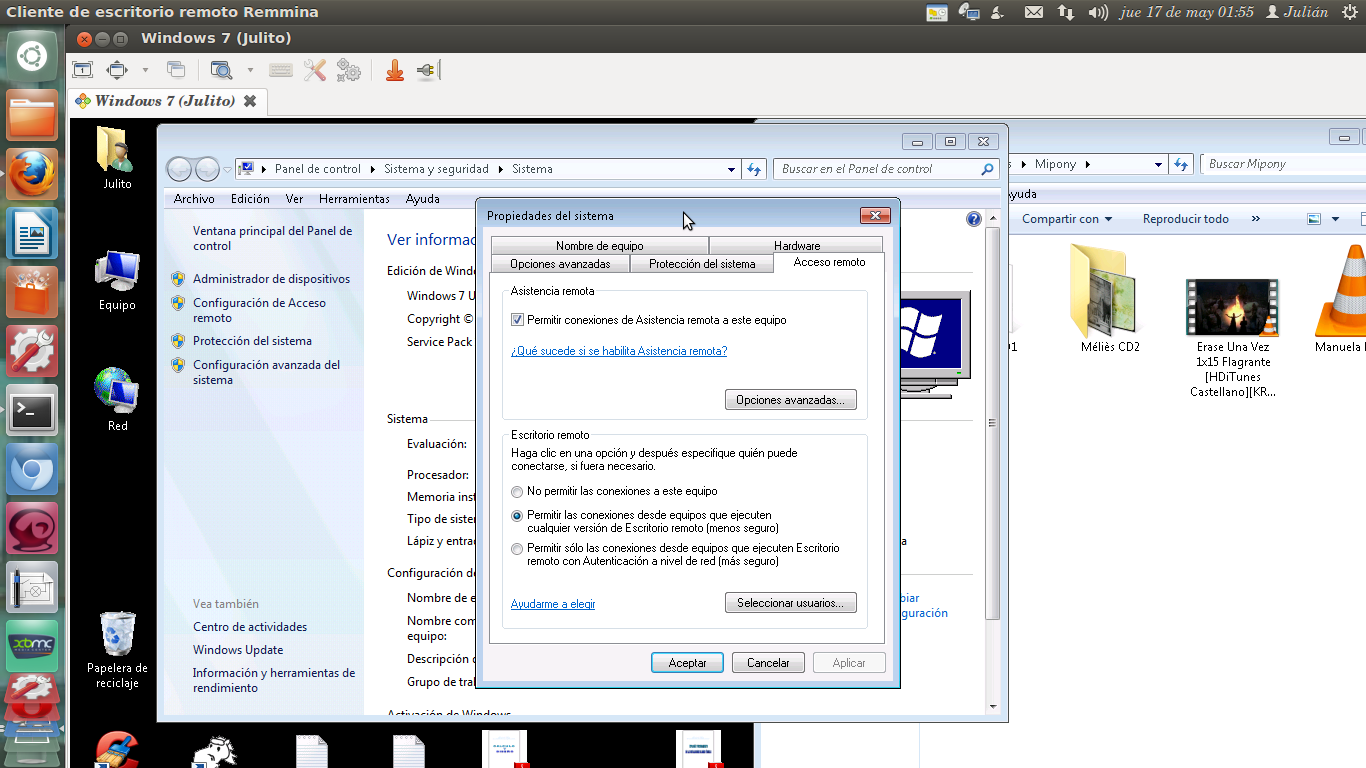Click Opciones avanzadas... button
This screenshot has height=768, width=1366.
[790, 400]
